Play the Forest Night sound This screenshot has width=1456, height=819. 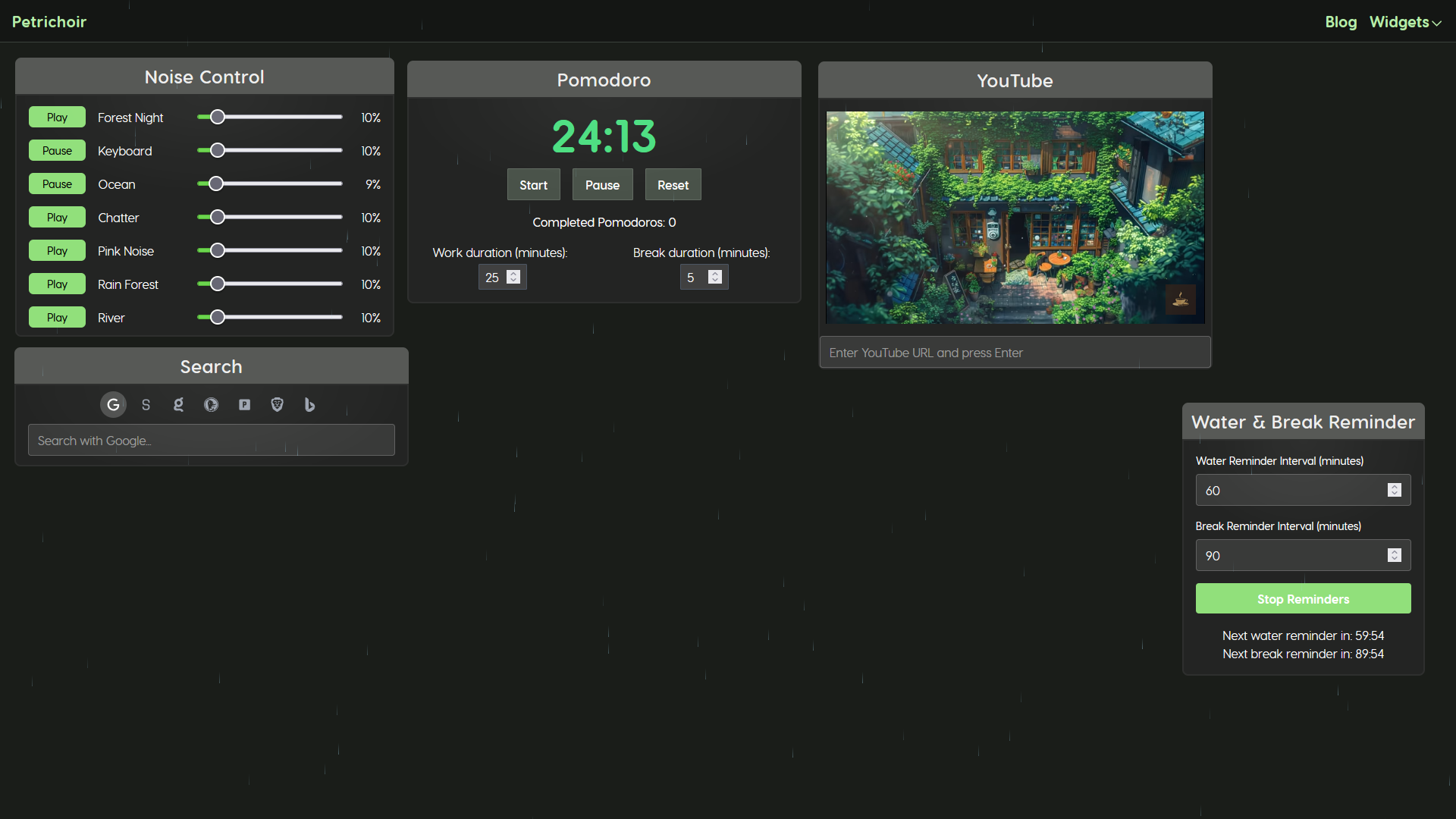pyautogui.click(x=57, y=117)
